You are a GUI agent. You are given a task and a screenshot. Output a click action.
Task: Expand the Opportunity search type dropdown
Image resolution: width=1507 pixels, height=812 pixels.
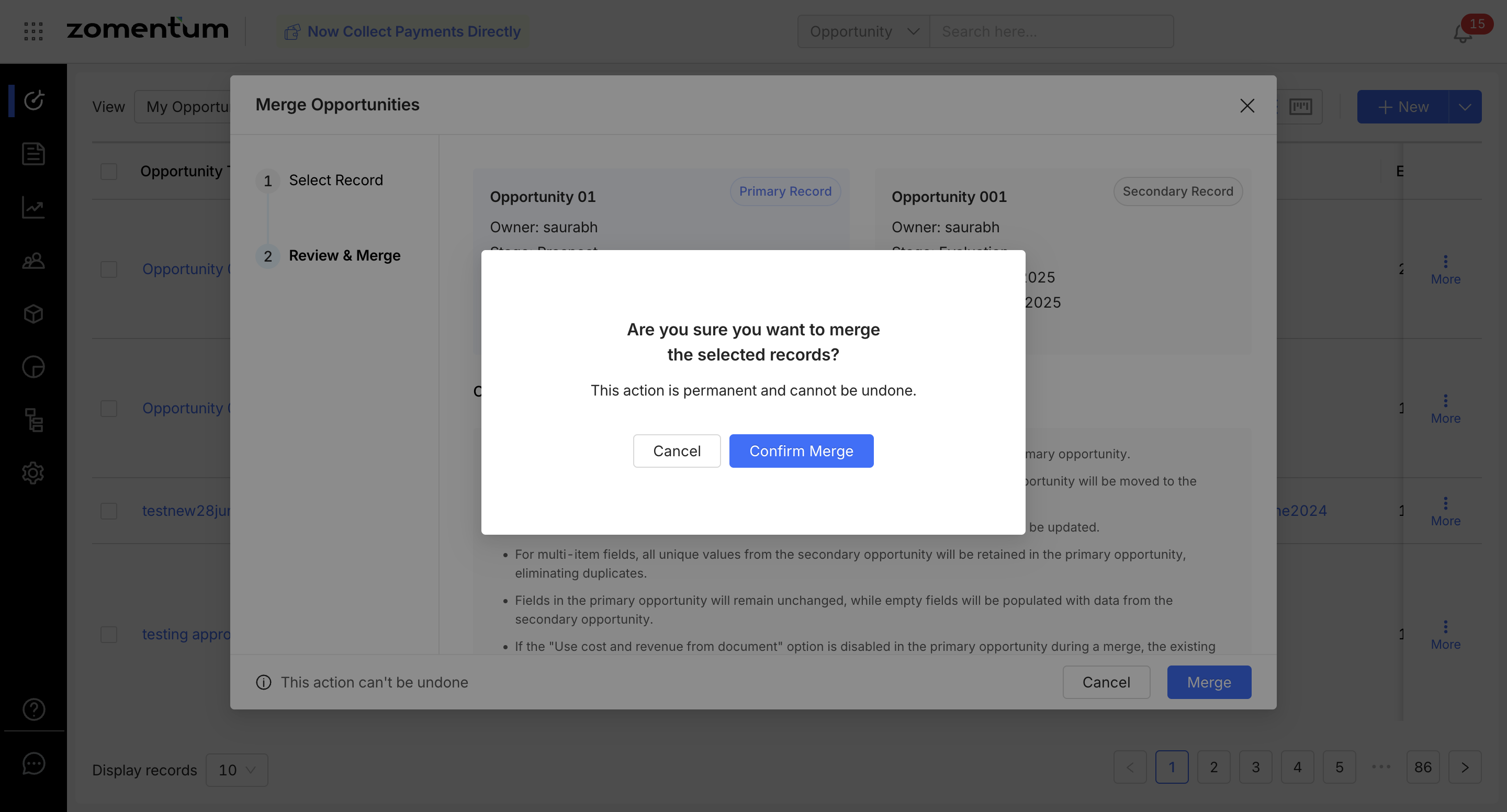point(863,31)
